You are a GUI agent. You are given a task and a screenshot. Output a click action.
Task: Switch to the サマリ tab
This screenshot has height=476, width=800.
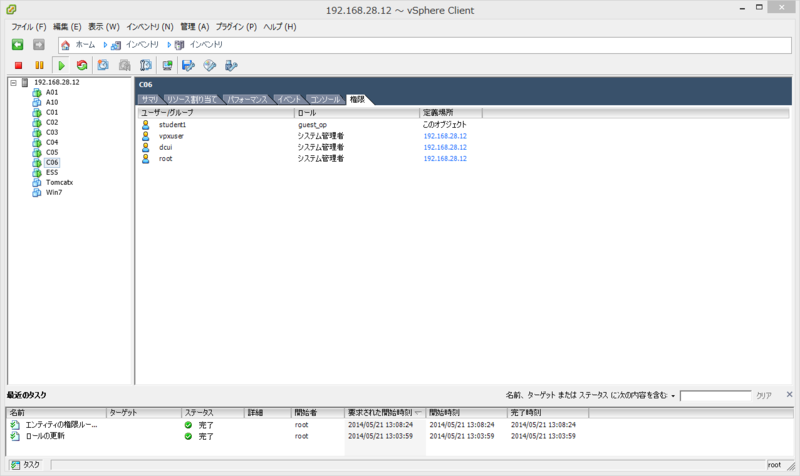coord(149,99)
